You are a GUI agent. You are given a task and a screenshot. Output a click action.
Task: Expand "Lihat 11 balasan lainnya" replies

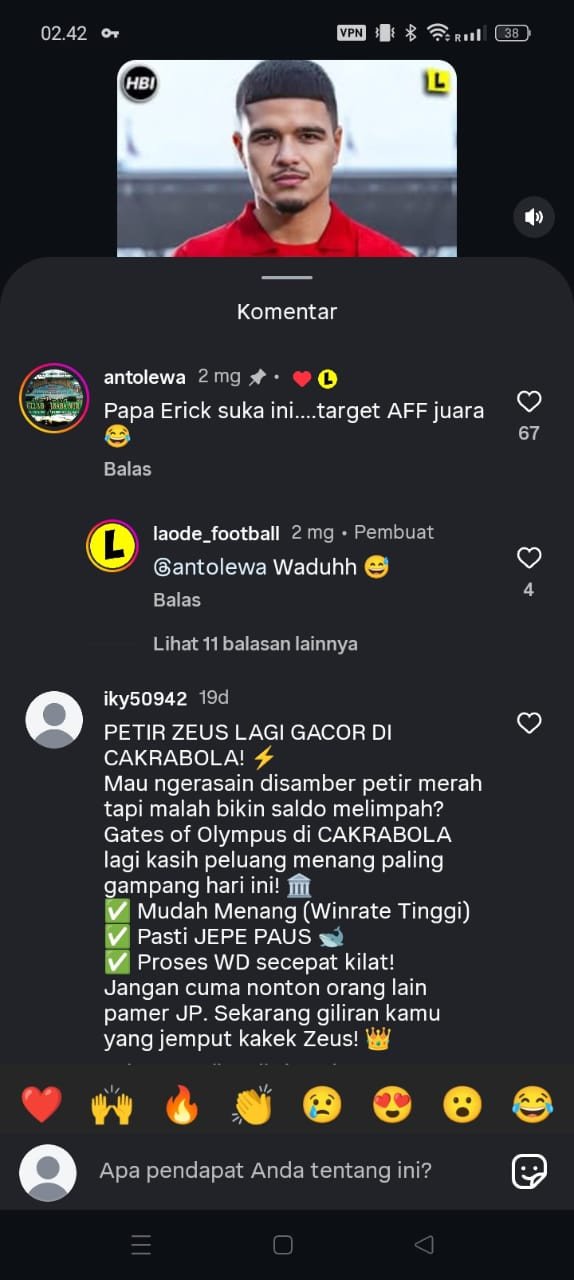click(255, 644)
